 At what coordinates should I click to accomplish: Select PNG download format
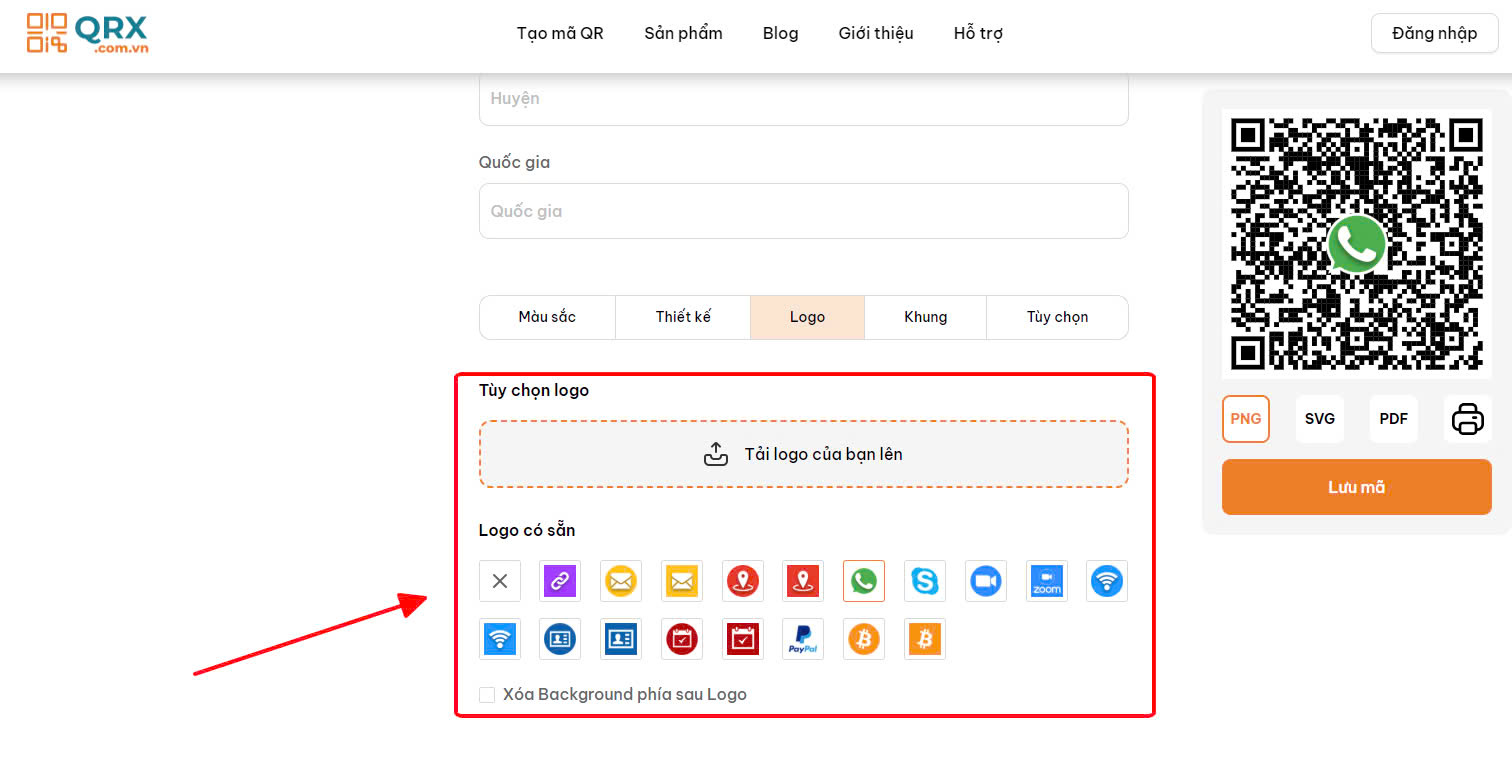click(1246, 419)
